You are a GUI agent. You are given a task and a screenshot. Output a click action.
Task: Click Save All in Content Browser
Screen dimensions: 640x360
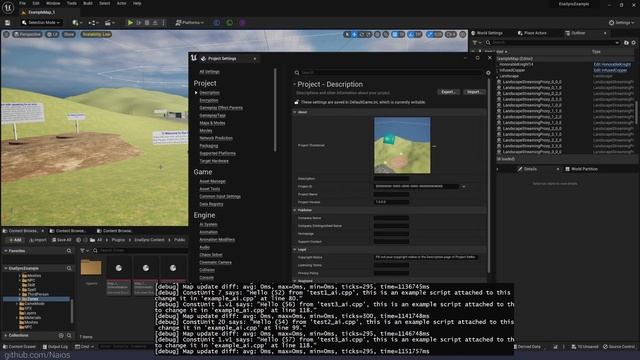pos(62,240)
